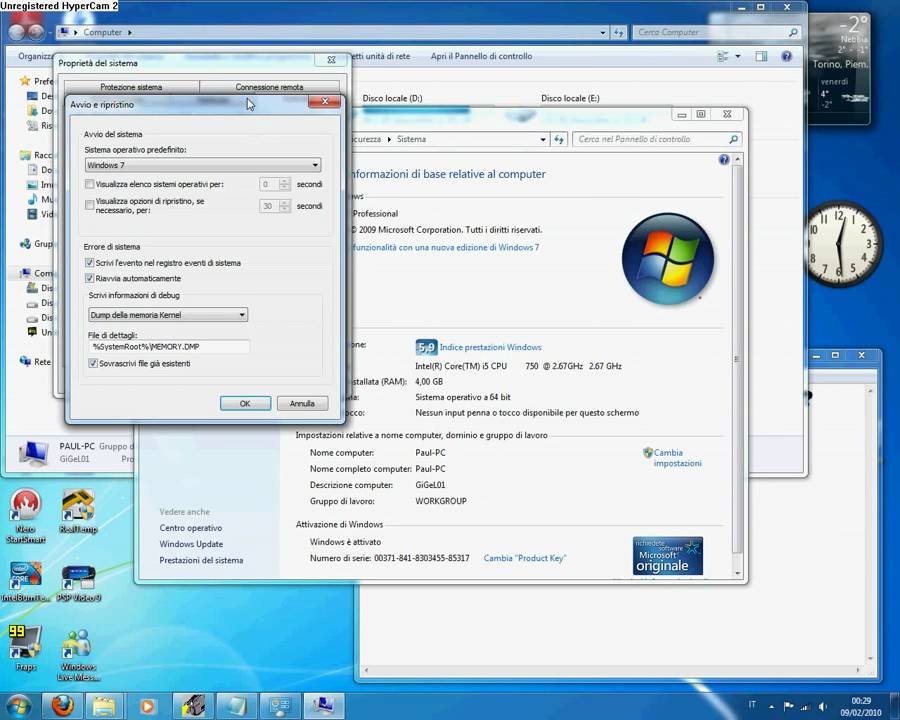Uncheck Riavvia automaticamente
This screenshot has width=900, height=720.
89,278
